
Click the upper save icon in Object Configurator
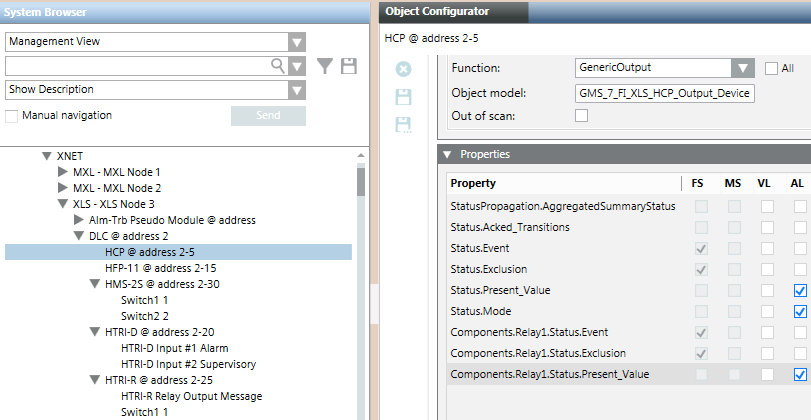[x=403, y=97]
